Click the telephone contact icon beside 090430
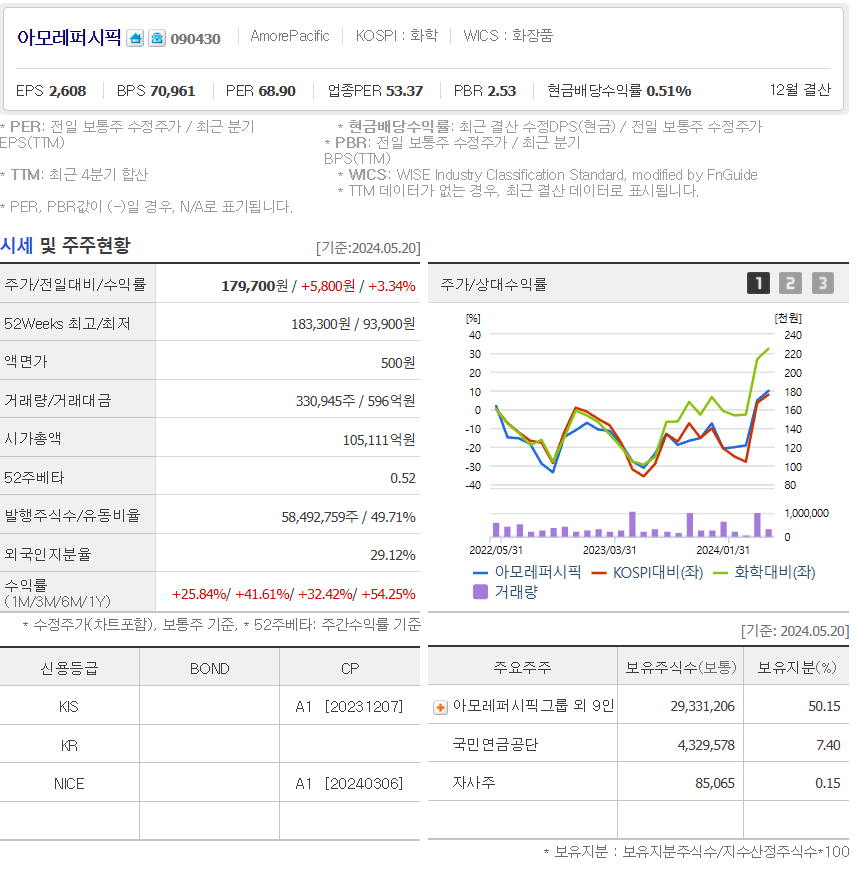This screenshot has height=873, width=861. coord(156,38)
